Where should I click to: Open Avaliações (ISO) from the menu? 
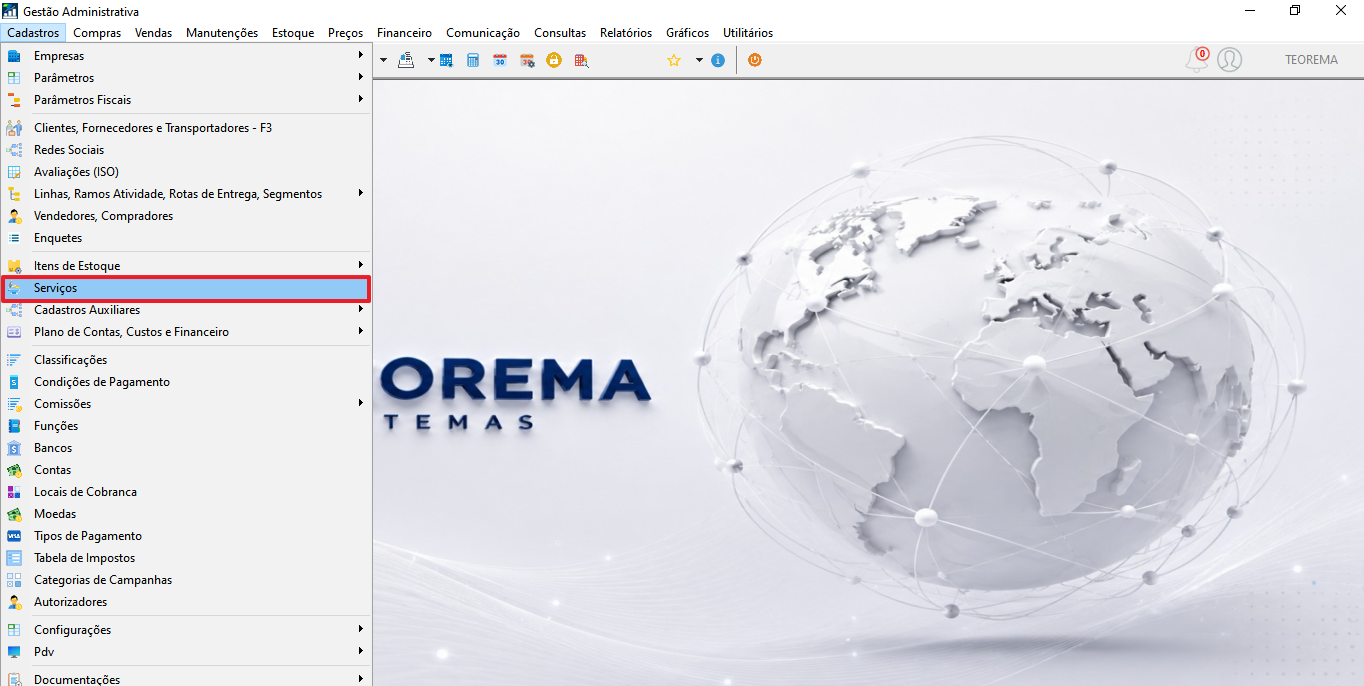(186, 172)
